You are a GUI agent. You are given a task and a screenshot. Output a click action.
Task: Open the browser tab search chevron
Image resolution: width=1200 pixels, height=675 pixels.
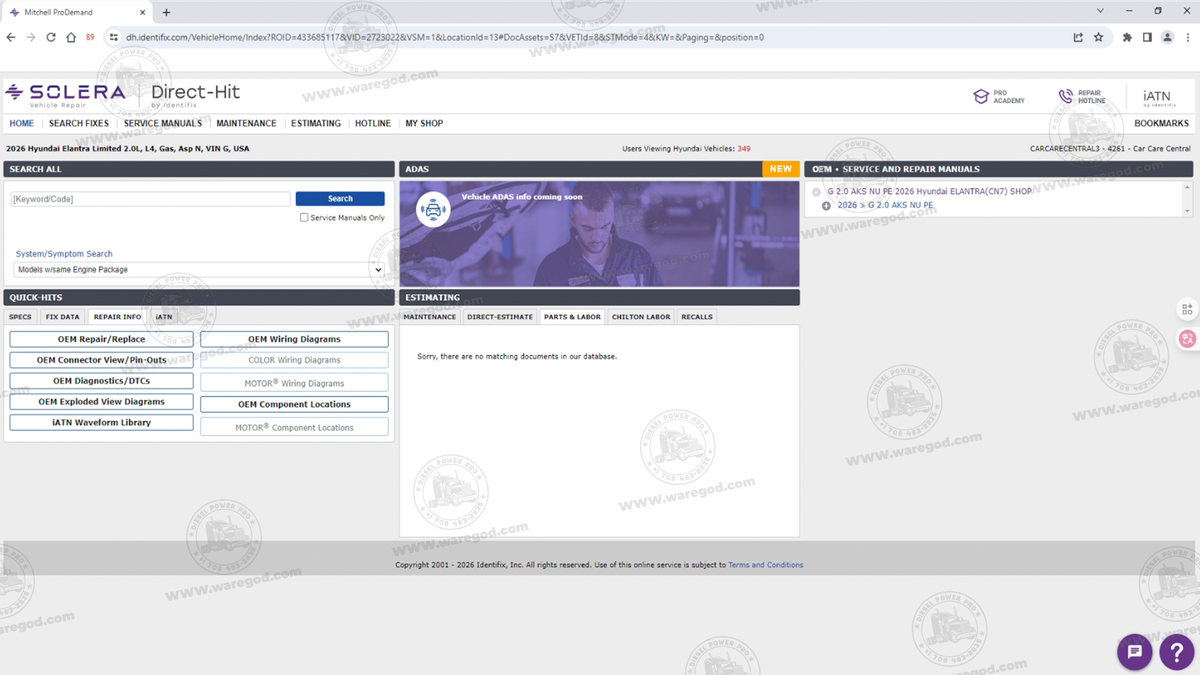coord(1101,11)
